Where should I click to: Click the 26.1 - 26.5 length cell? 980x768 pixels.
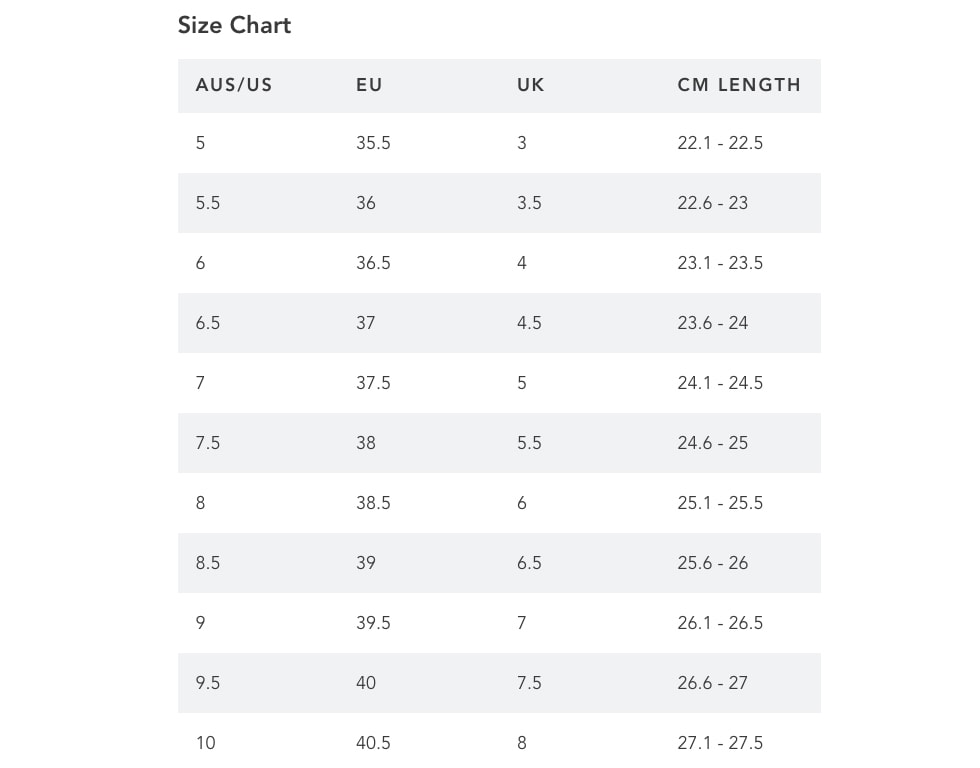click(x=720, y=623)
